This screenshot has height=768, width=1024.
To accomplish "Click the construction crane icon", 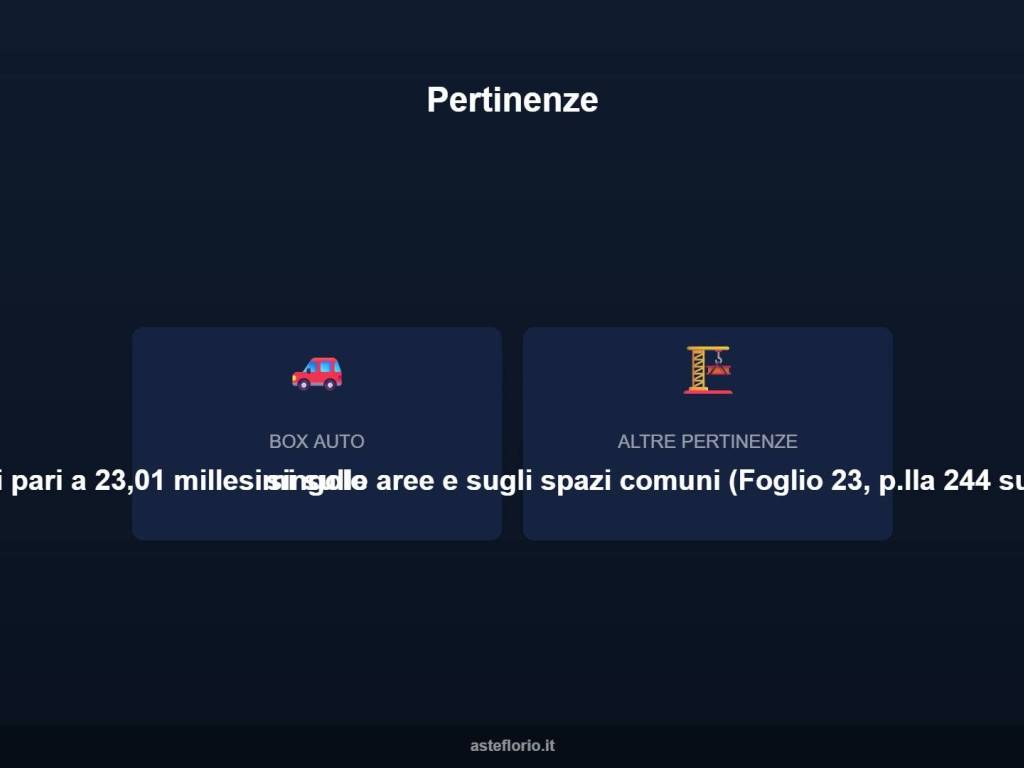I will (708, 370).
